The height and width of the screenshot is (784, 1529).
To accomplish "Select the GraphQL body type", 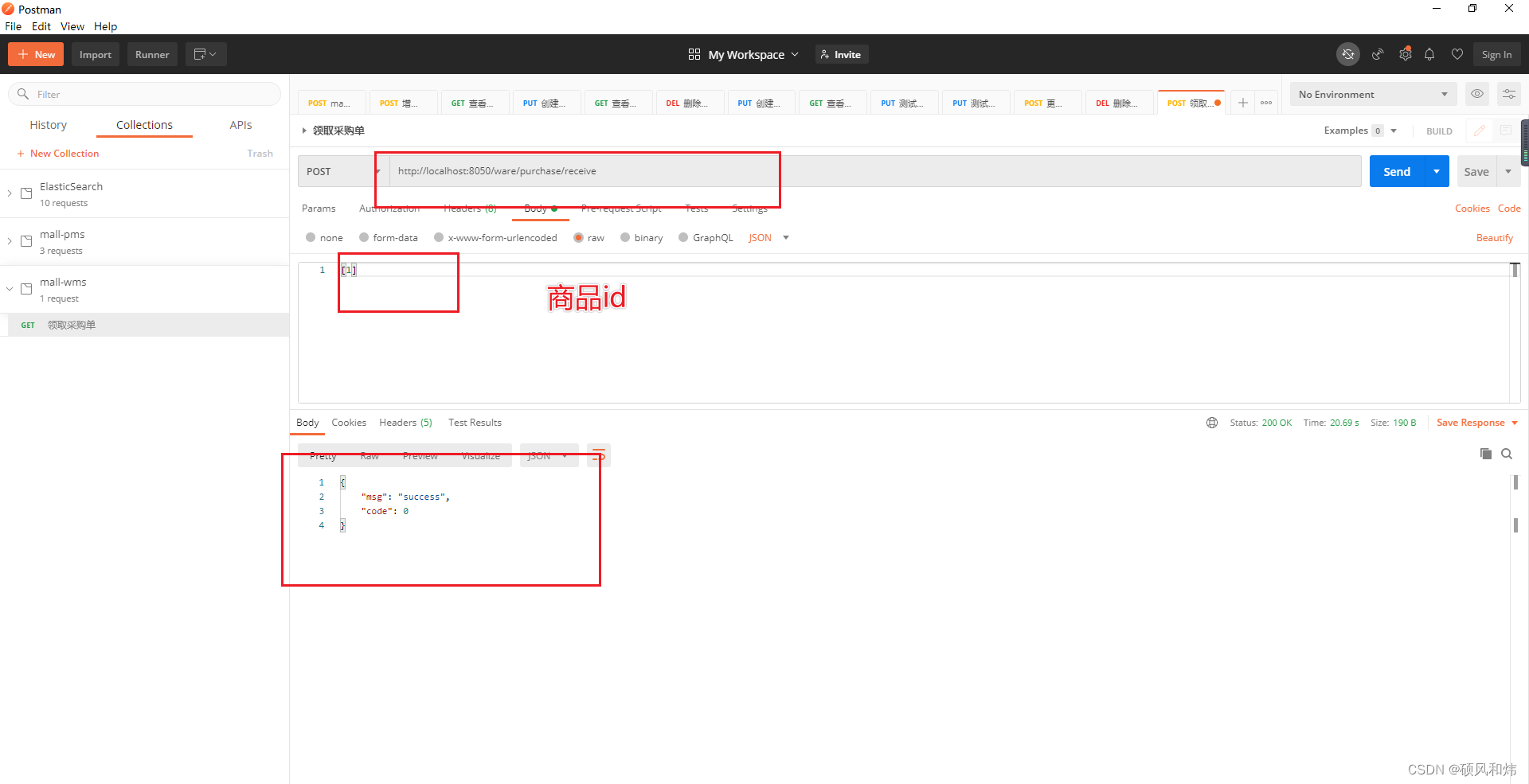I will (683, 237).
